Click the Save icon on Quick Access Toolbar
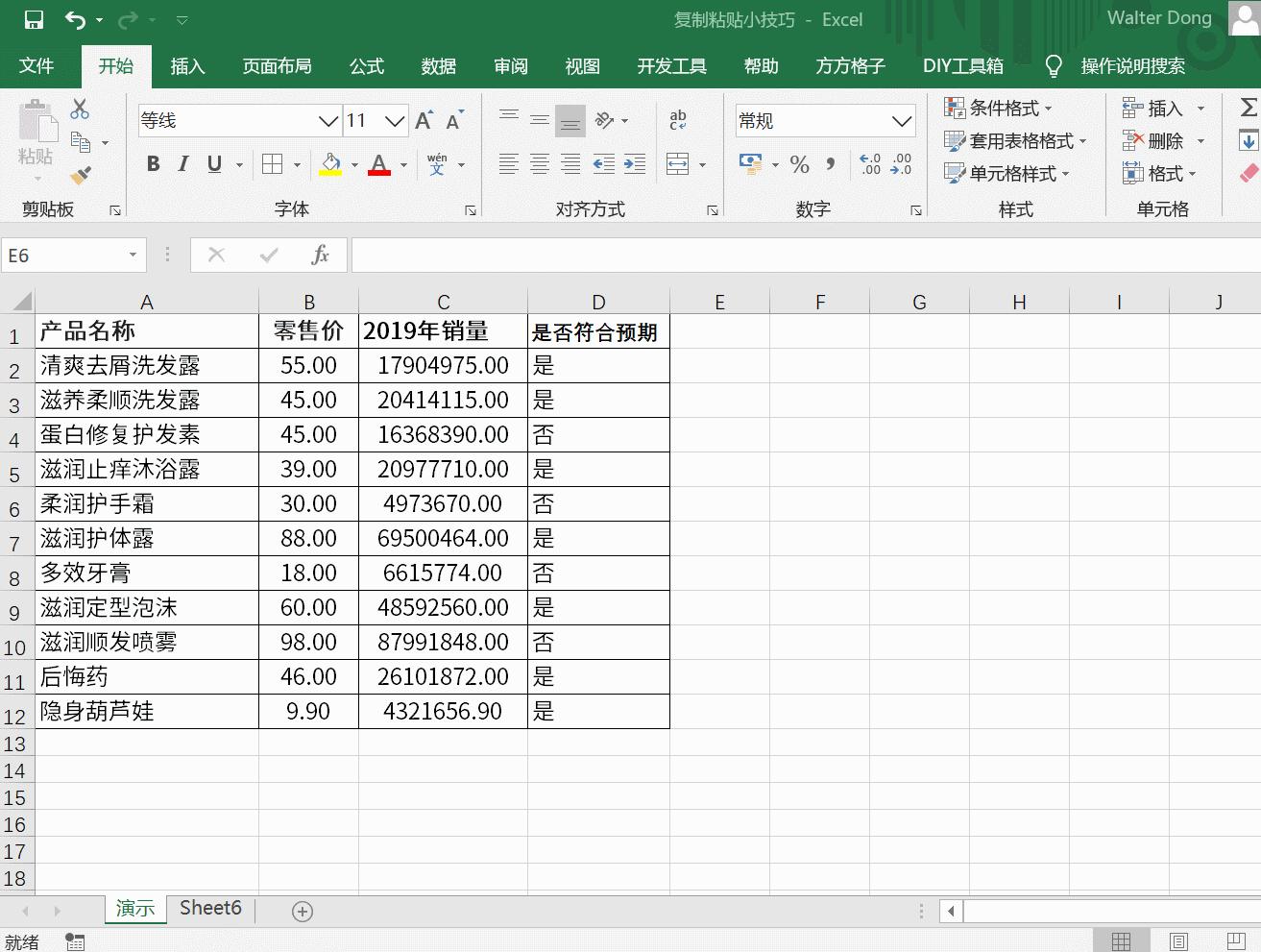Screen dimensions: 1261x952 tap(36, 19)
